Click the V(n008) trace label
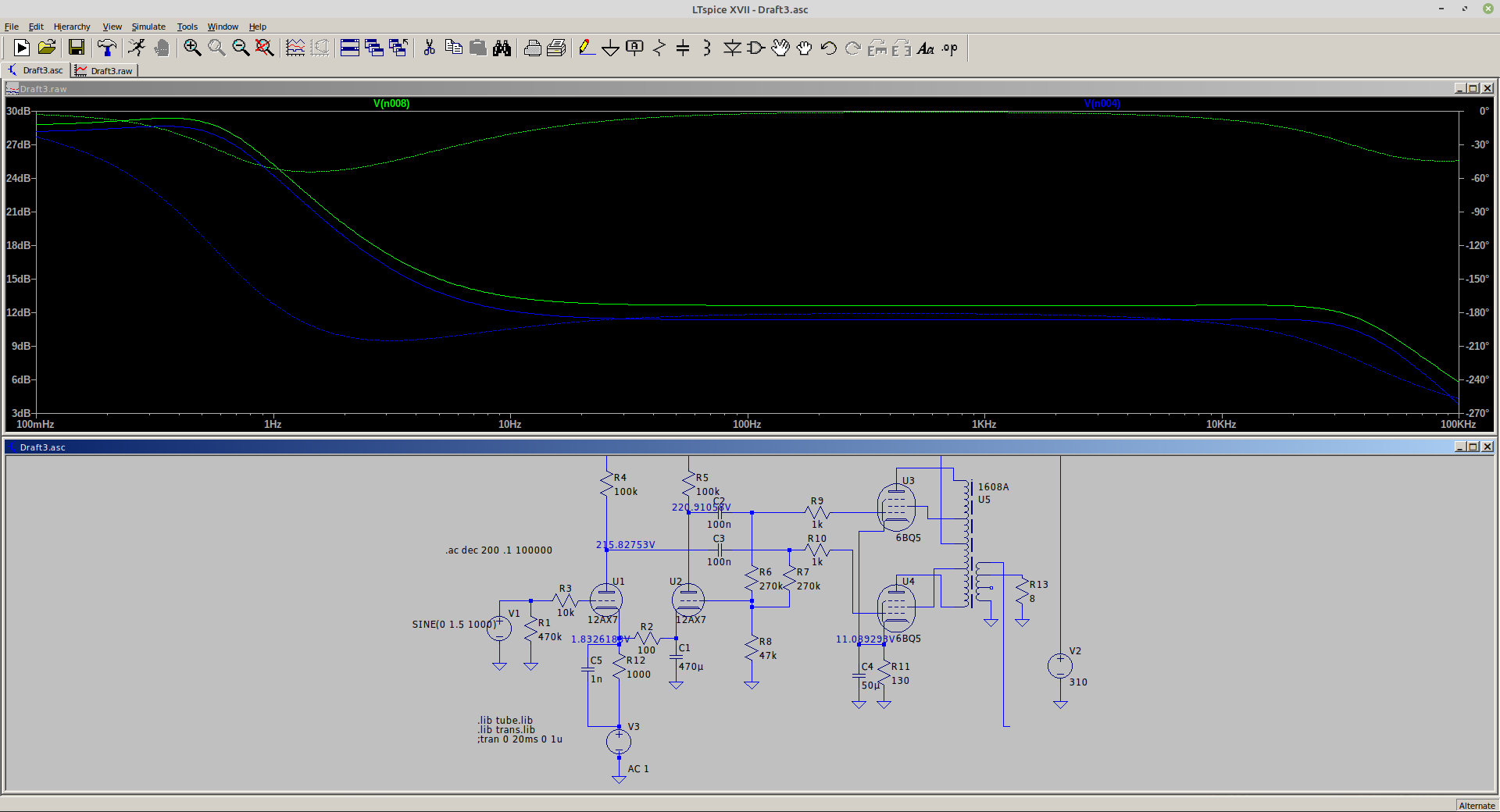The width and height of the screenshot is (1500, 812). pyautogui.click(x=391, y=103)
